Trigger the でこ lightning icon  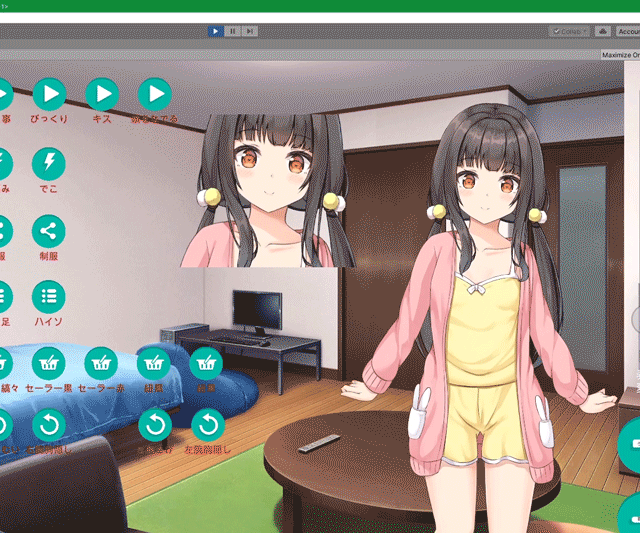[49, 163]
